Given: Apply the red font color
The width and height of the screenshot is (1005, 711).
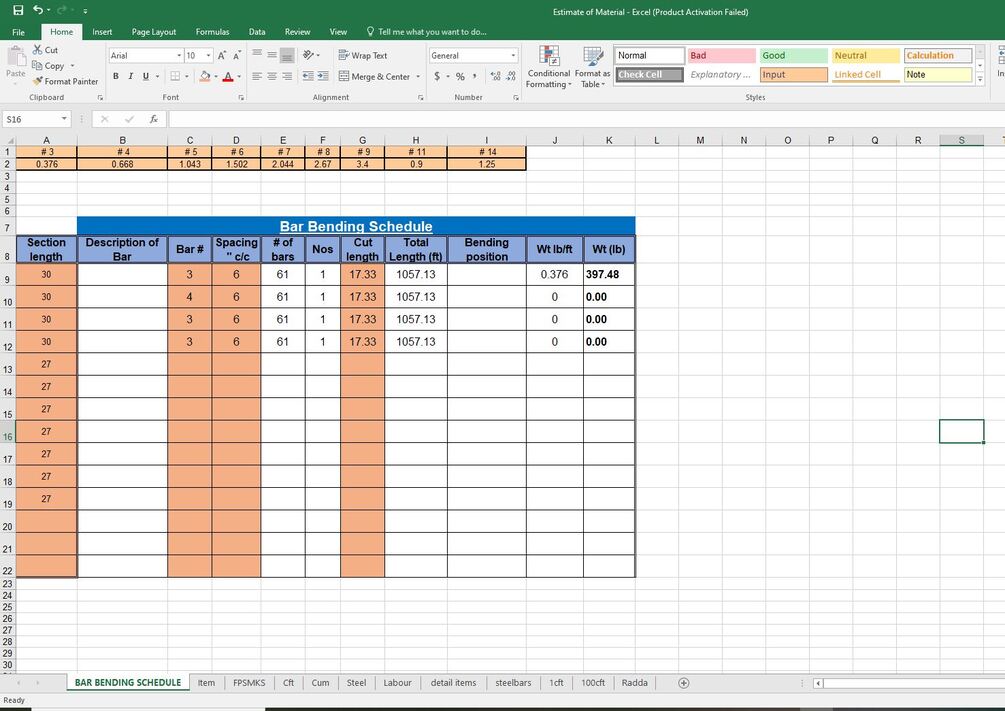Looking at the screenshot, I should (228, 76).
